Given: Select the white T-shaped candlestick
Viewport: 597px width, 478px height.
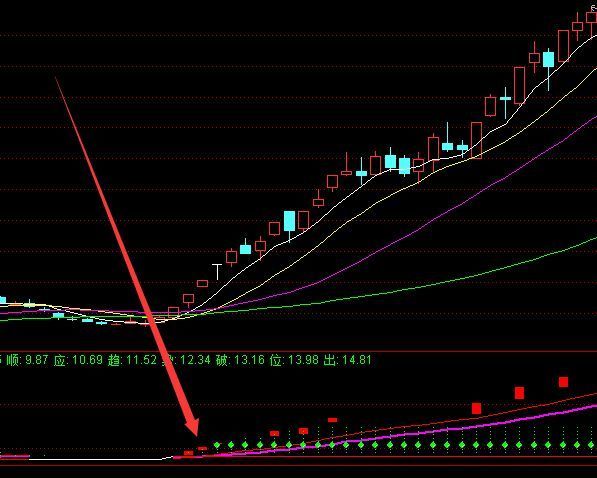Looking at the screenshot, I should click(x=217, y=272).
